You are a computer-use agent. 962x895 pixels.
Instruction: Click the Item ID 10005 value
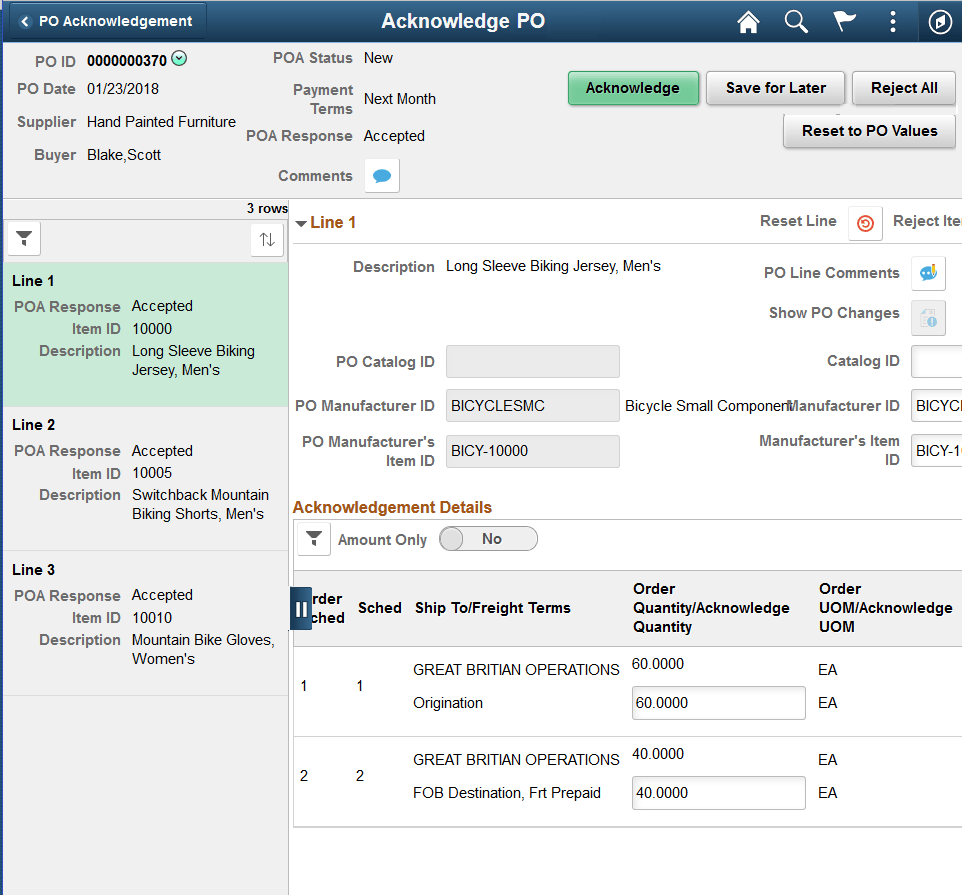[x=152, y=473]
